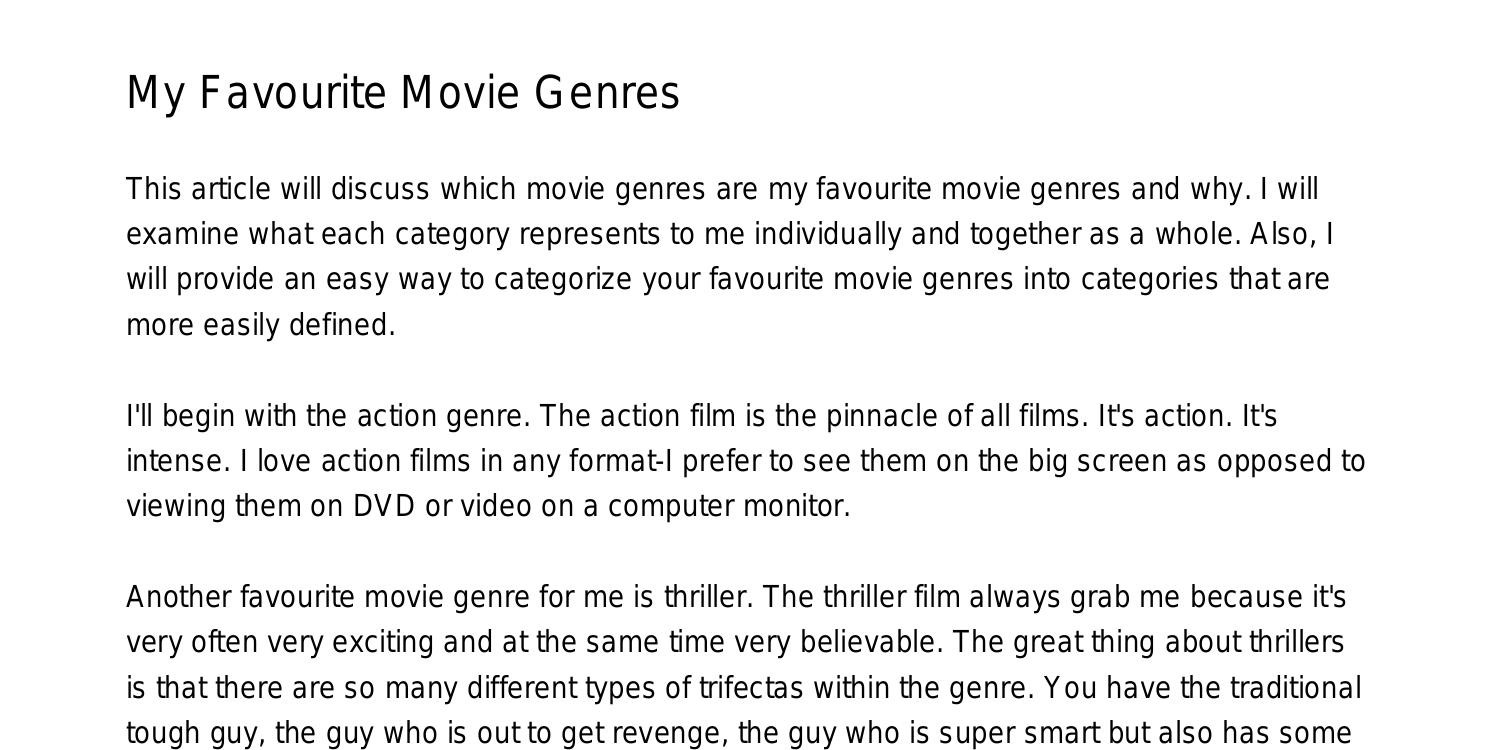Click the line "more easily defined."
Image resolution: width=1500 pixels, height=750 pixels.
tap(261, 326)
